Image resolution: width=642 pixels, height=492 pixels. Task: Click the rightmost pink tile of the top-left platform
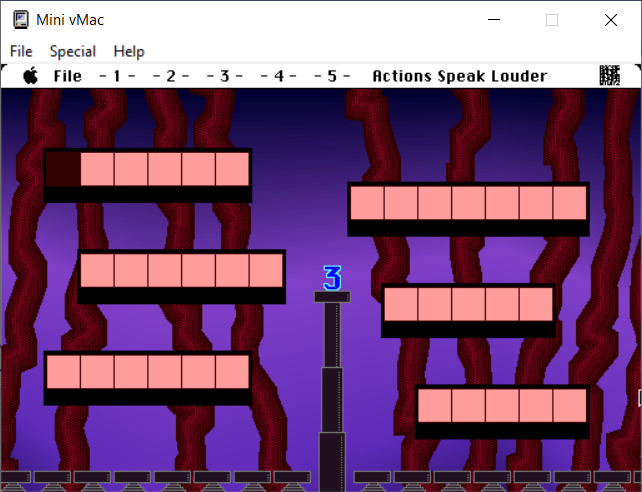(x=232, y=169)
